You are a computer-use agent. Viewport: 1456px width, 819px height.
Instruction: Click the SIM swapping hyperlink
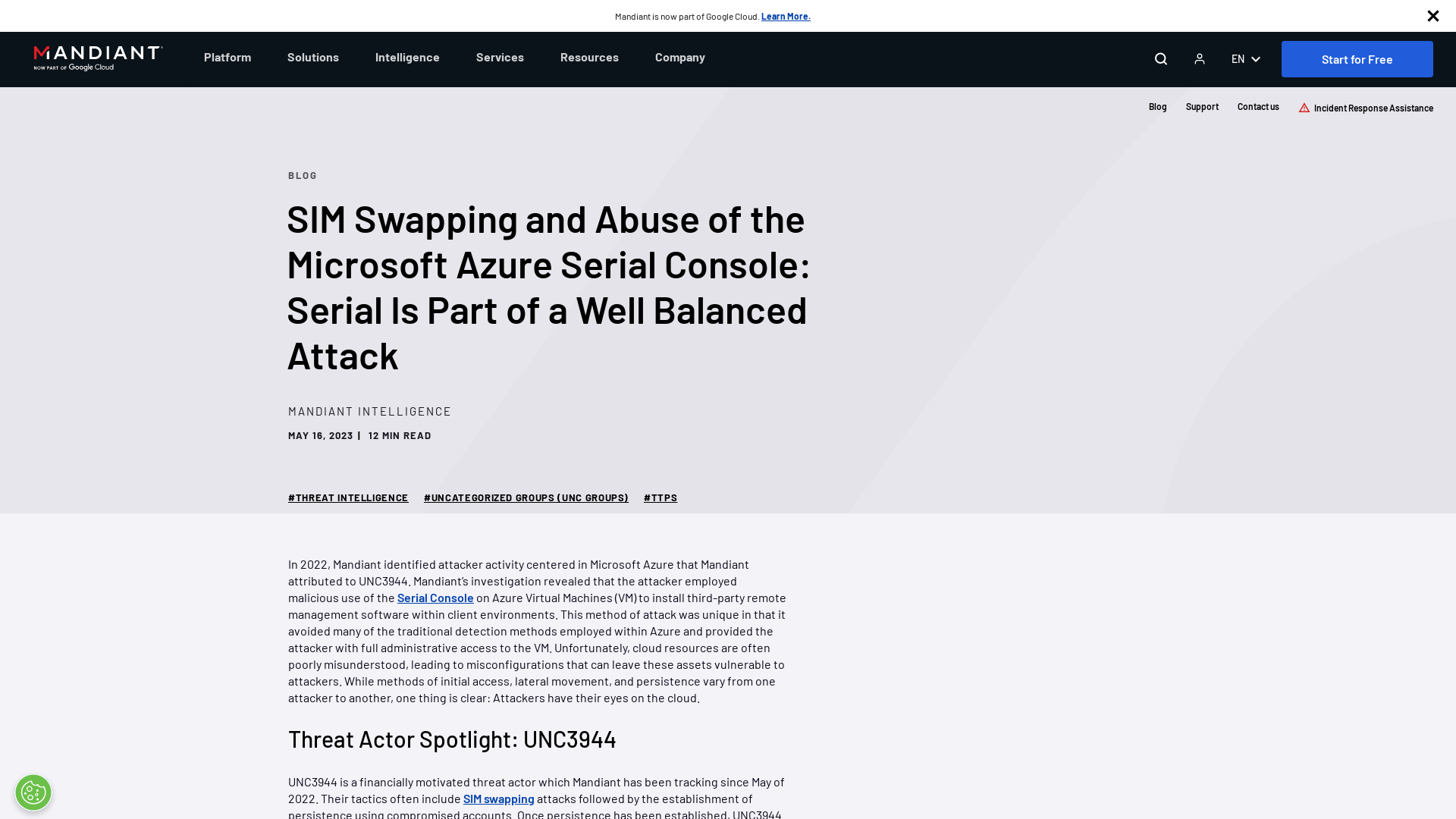pos(498,799)
